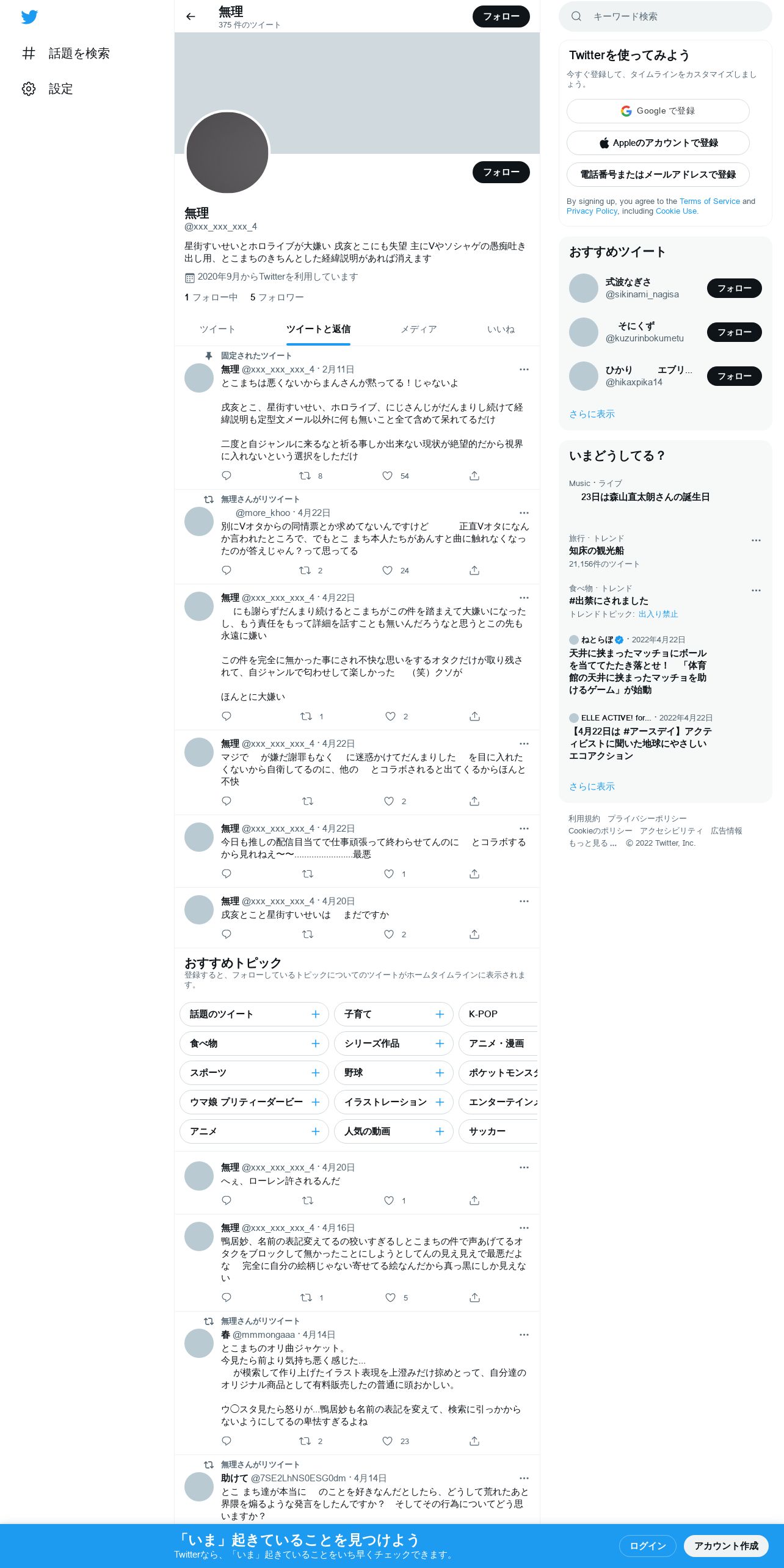Open more options for 知床の観光船 trend
Screen dimensions: 784x1568
pyautogui.click(x=756, y=540)
